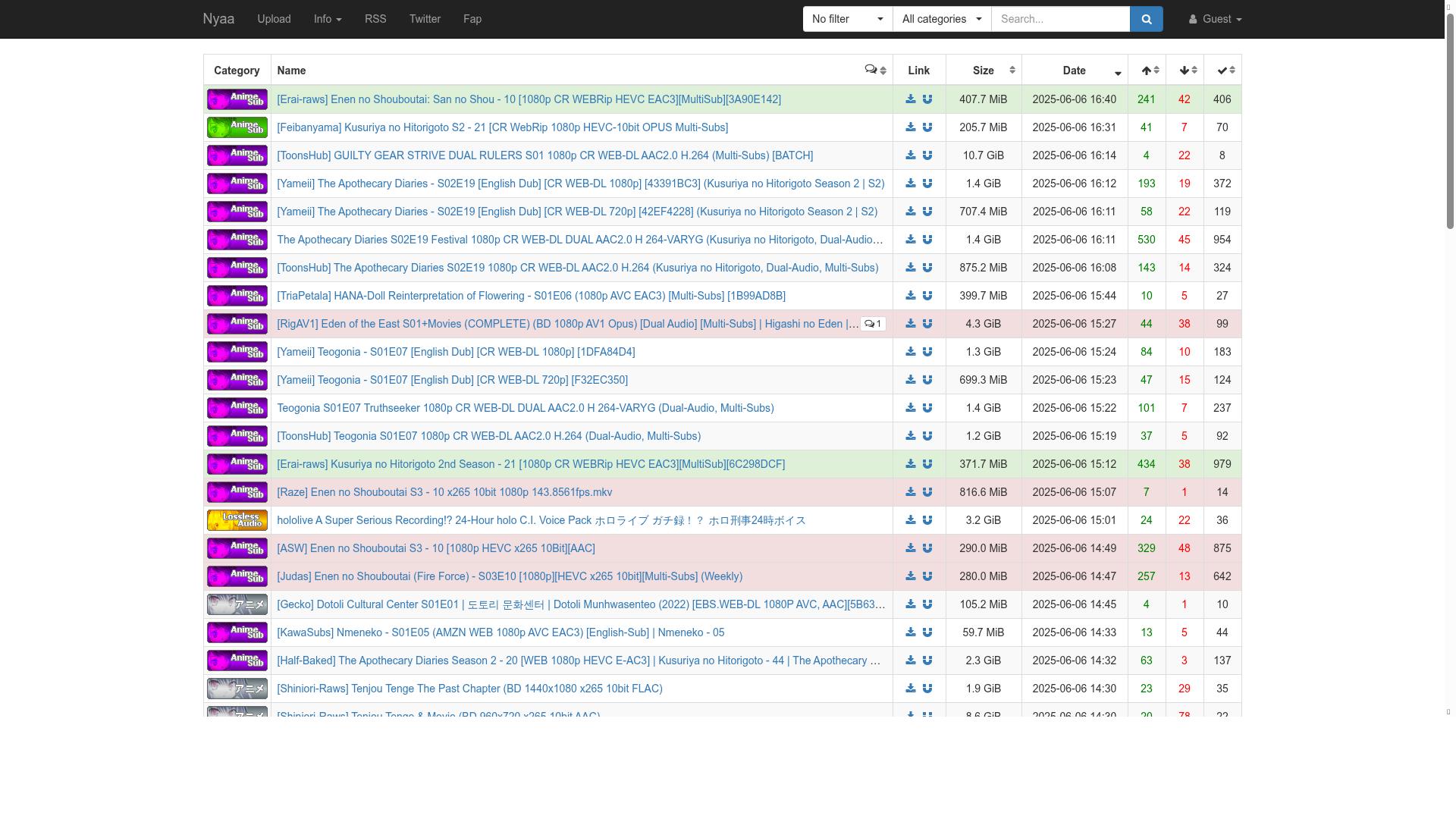The image size is (1456, 819).
Task: Open the Yameii Teogonia S01E07 1080p torrent link
Action: [x=456, y=352]
